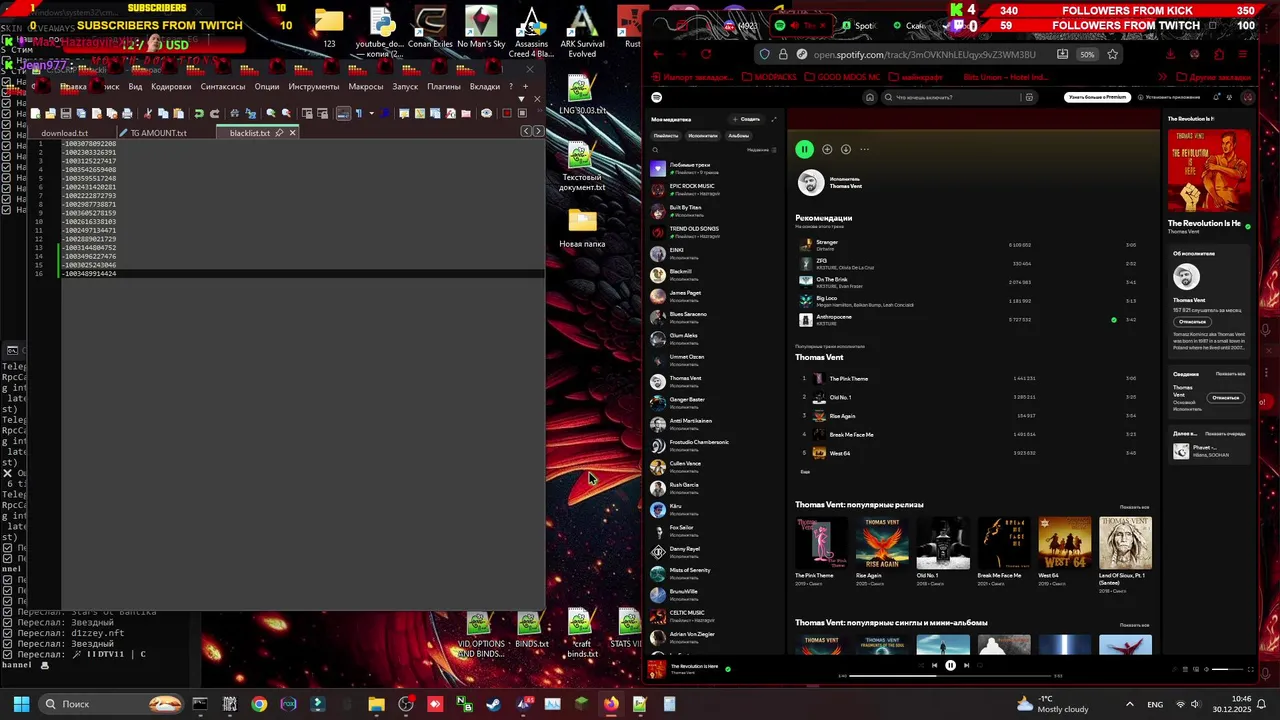Image resolution: width=1280 pixels, height=720 pixels.
Task: Pause playback in the bottom Spotify player bar
Action: tap(950, 665)
